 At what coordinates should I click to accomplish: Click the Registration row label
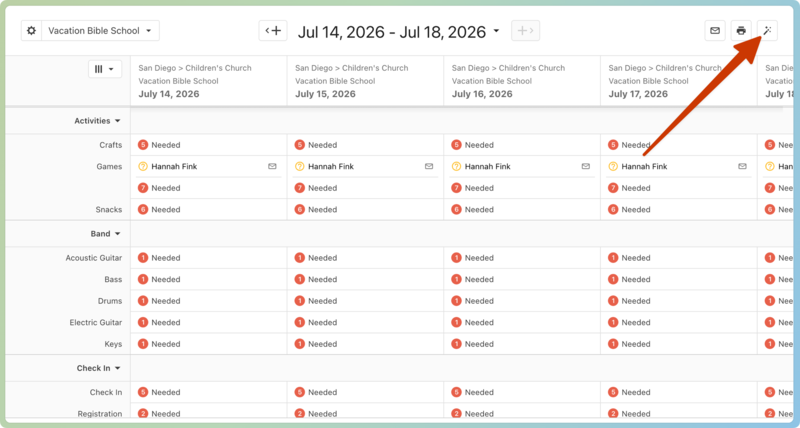point(100,414)
